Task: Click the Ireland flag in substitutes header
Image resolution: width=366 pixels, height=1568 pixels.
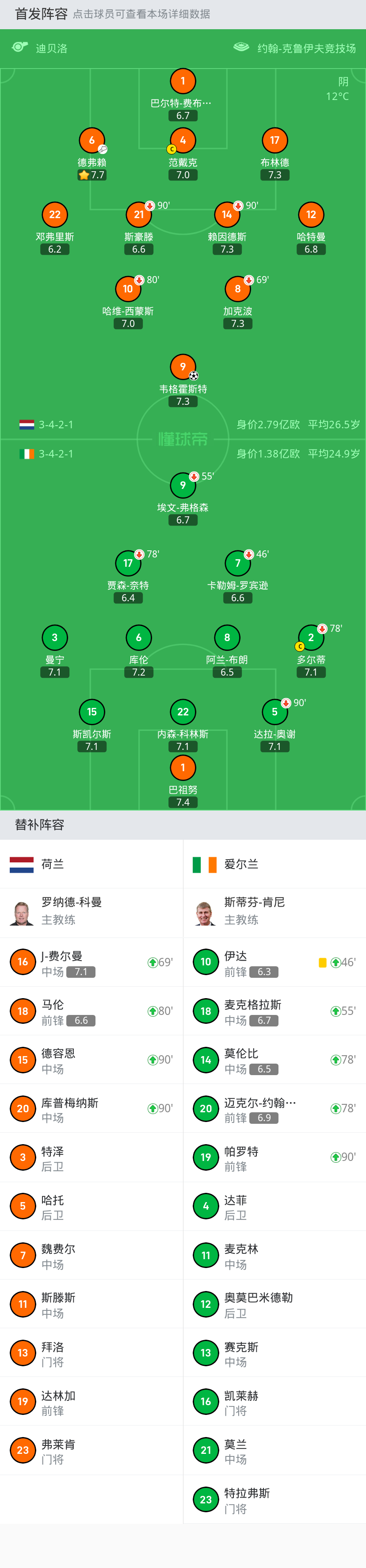Action: tap(205, 865)
